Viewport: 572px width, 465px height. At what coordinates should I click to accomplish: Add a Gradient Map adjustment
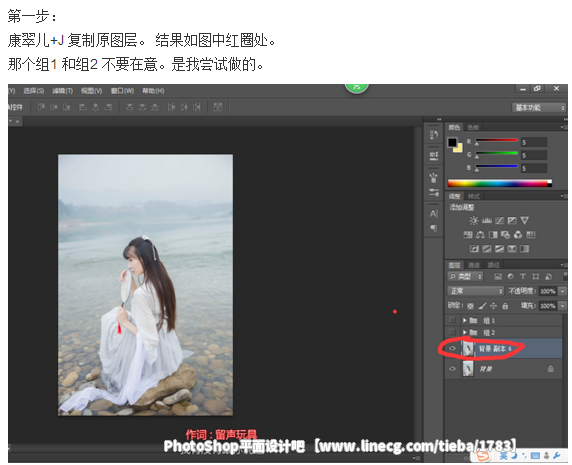coord(524,249)
